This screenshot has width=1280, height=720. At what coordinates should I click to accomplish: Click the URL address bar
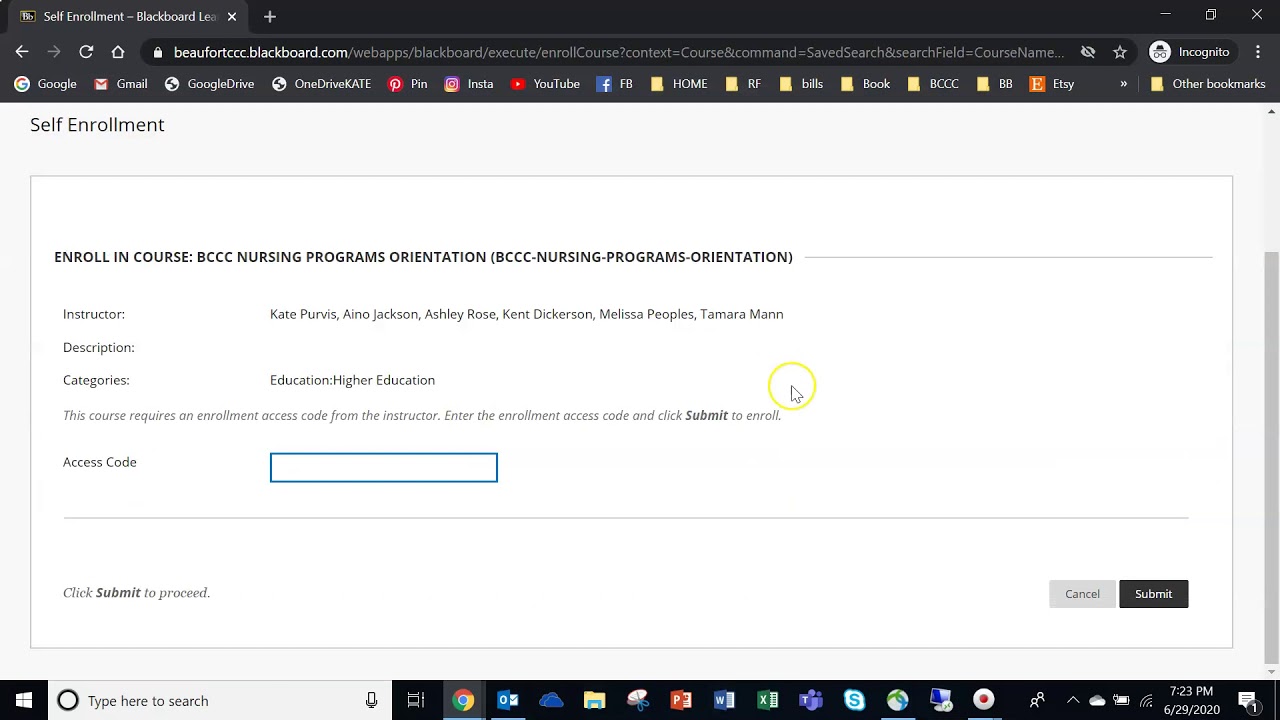(618, 52)
